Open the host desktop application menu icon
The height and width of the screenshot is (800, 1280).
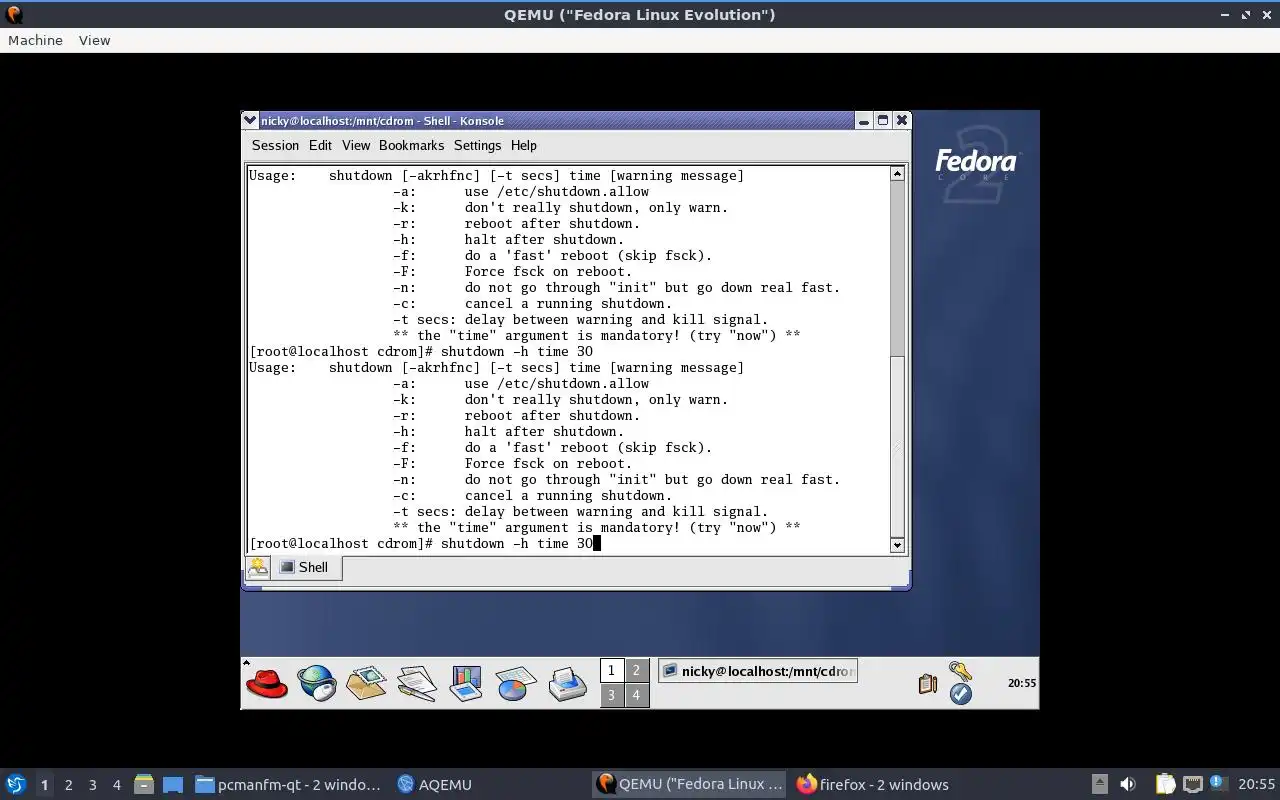click(16, 784)
